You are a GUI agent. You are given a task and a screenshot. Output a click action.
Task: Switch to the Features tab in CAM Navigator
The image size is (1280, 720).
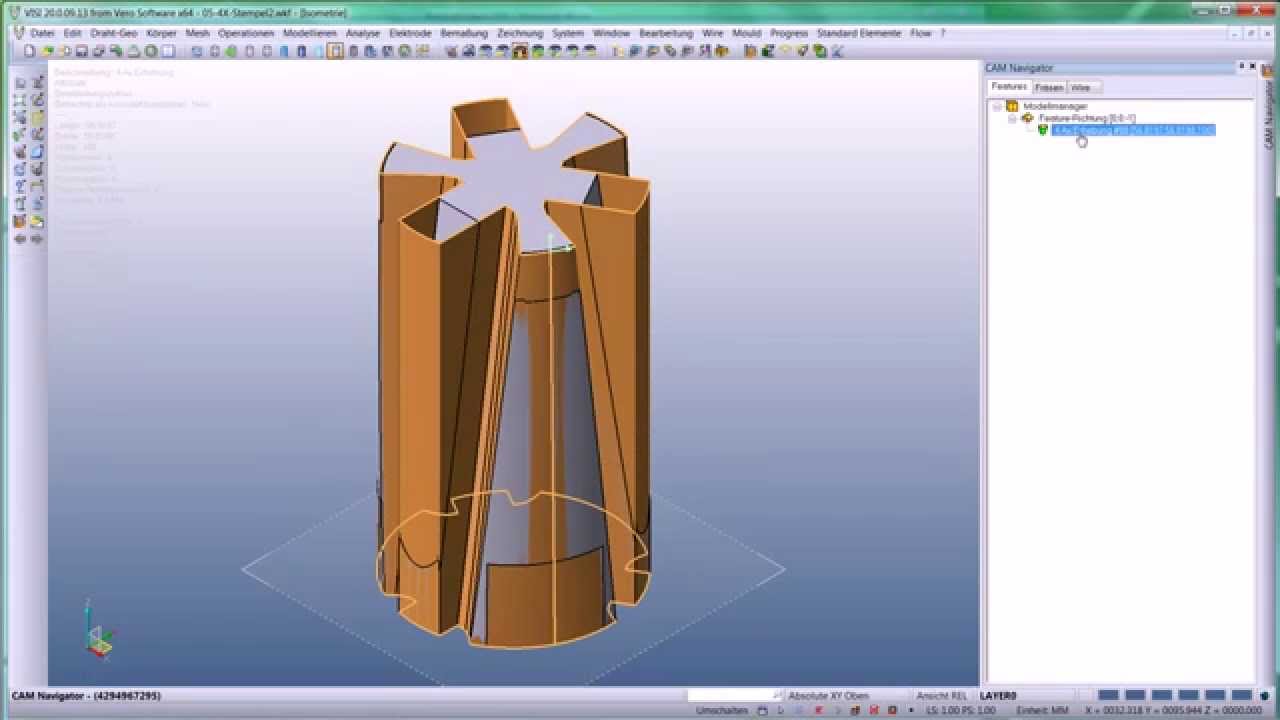coord(1009,87)
